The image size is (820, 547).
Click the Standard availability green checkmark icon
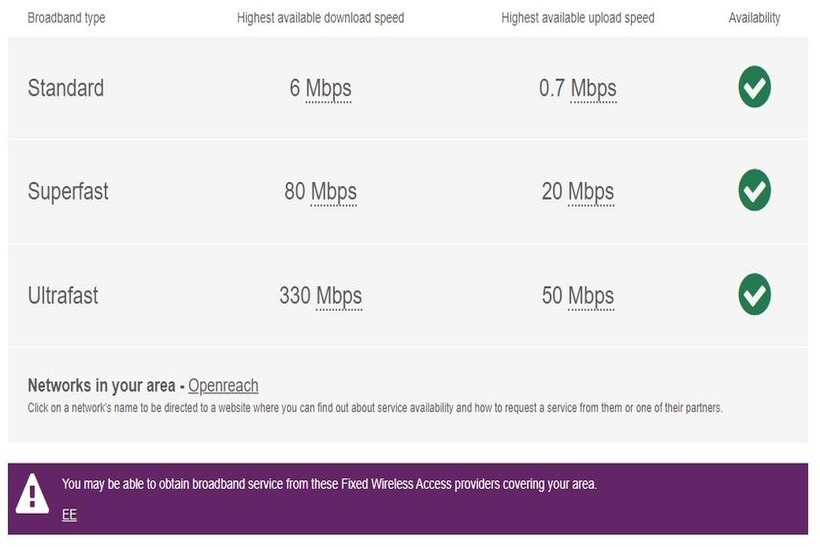coord(755,88)
